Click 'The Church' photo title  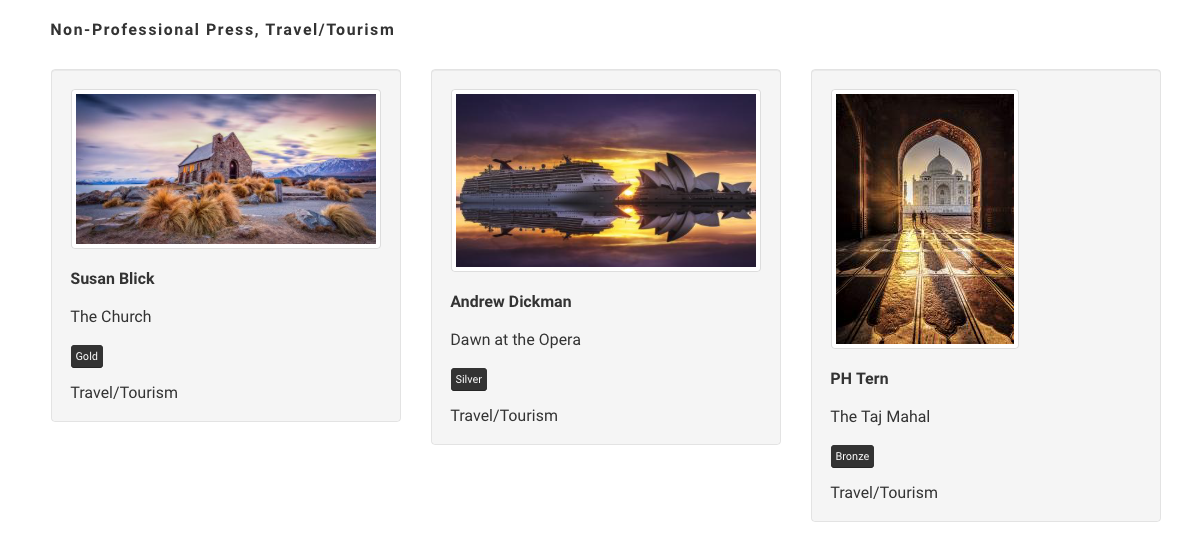[x=110, y=316]
